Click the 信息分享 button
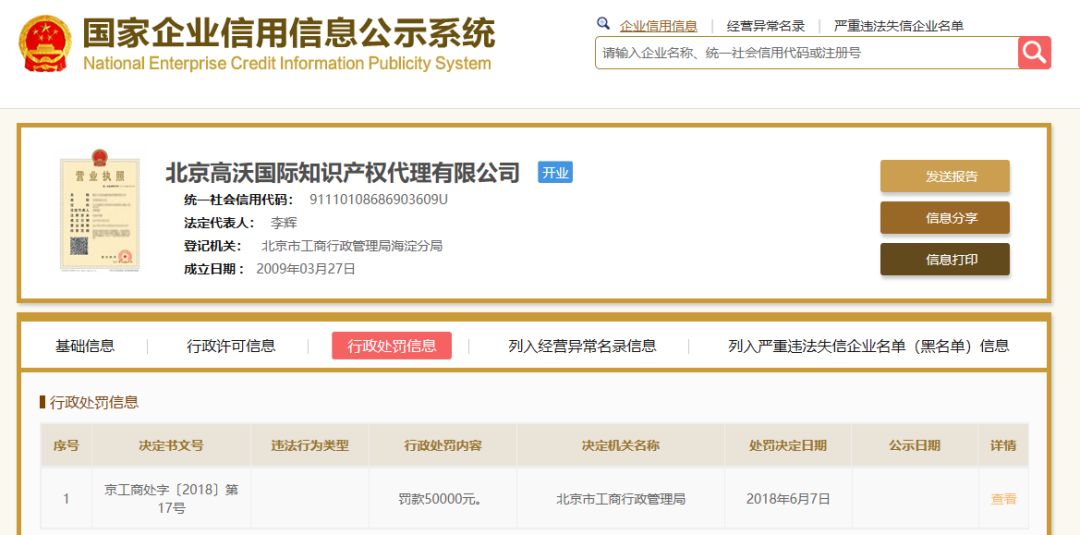The height and width of the screenshot is (535, 1080). coord(945,218)
